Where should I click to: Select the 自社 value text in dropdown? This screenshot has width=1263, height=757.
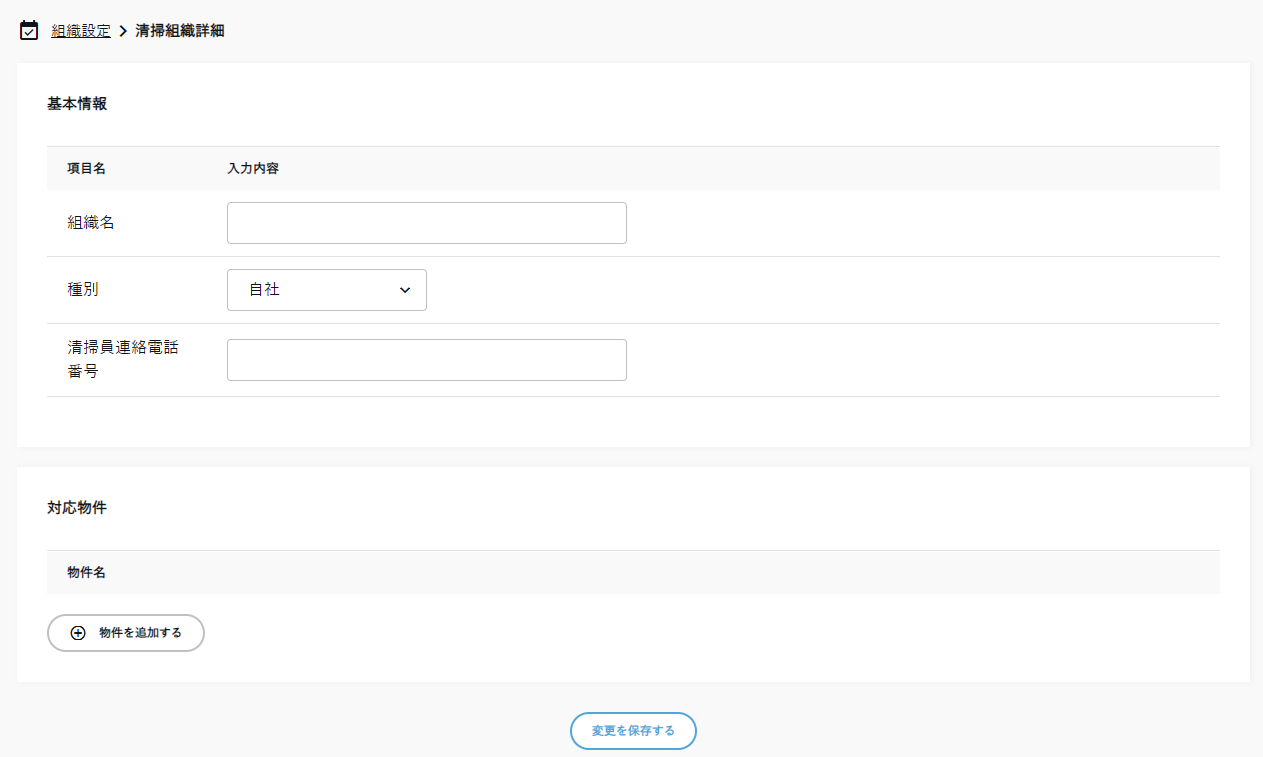tap(264, 290)
